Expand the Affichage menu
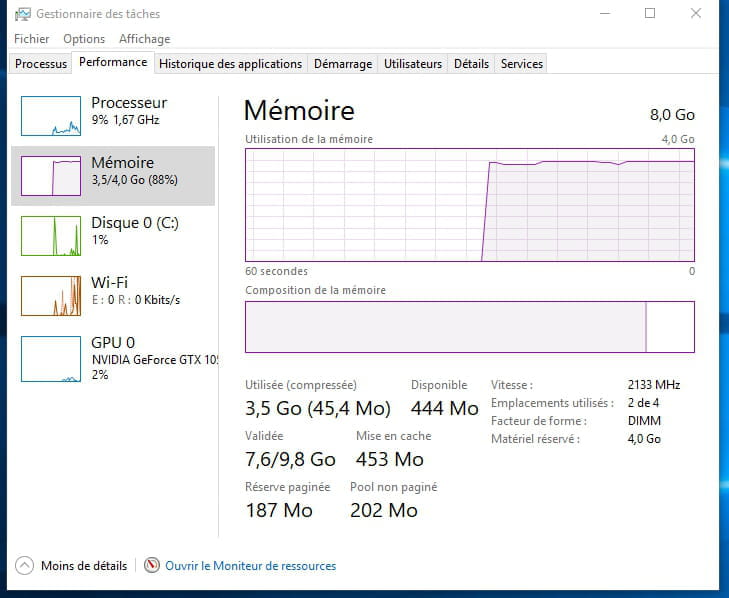This screenshot has height=598, width=729. pos(144,39)
